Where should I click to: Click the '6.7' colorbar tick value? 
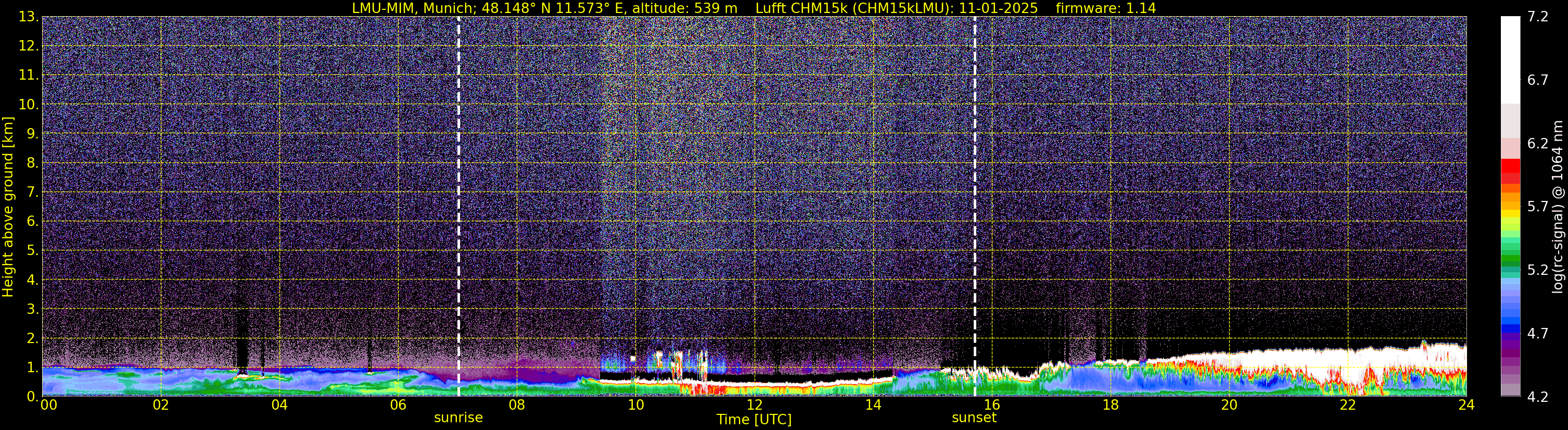1538,80
